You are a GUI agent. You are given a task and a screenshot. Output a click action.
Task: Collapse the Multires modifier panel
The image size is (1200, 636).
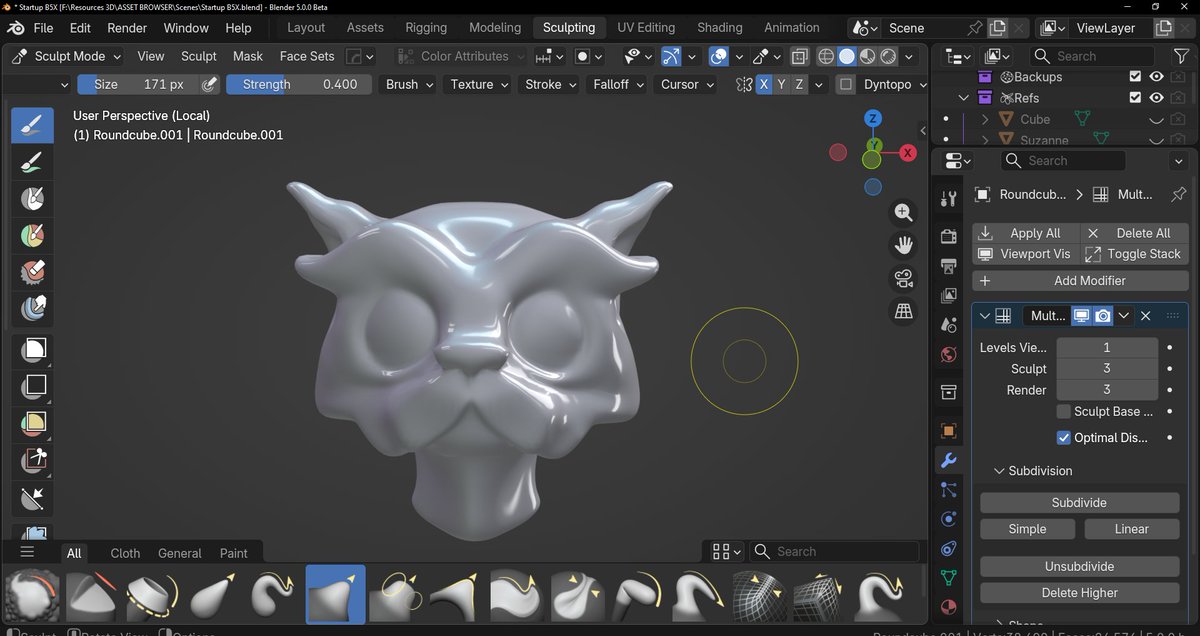[x=985, y=316]
